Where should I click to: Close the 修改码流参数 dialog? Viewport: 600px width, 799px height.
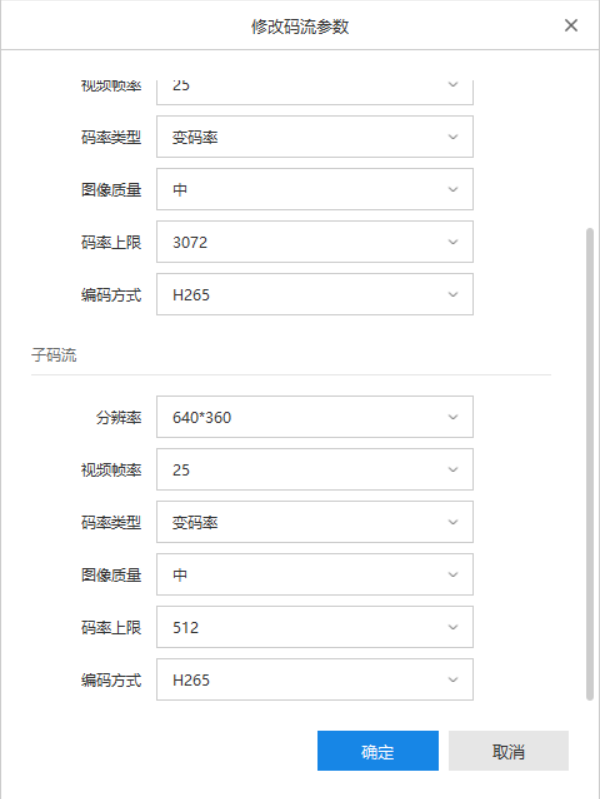(x=571, y=26)
